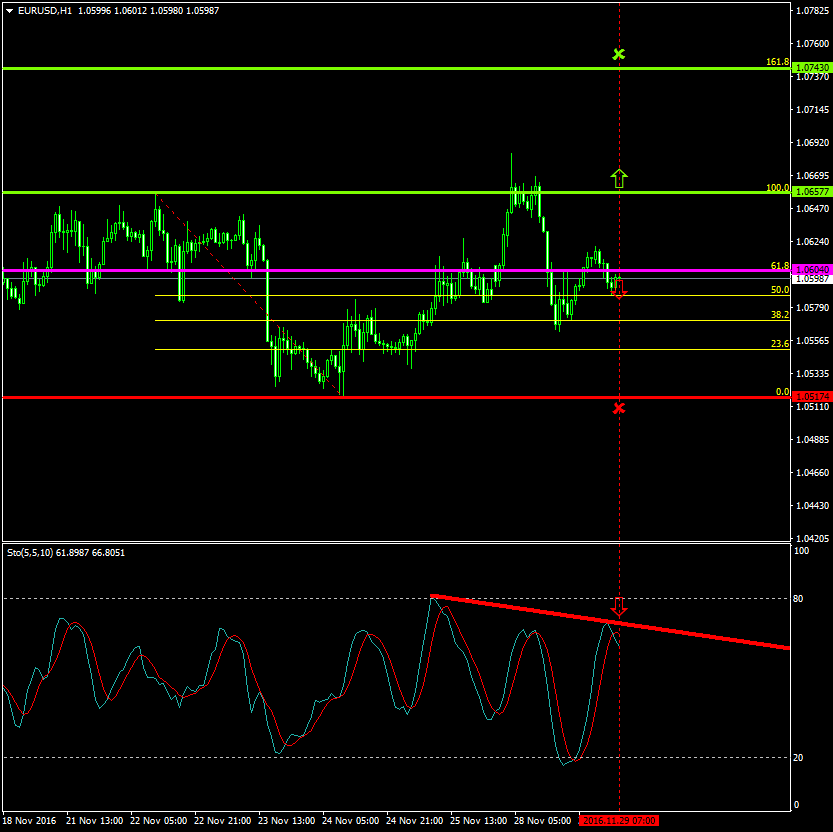Click the small red down arrow on the candles
The image size is (833, 832).
[x=621, y=290]
